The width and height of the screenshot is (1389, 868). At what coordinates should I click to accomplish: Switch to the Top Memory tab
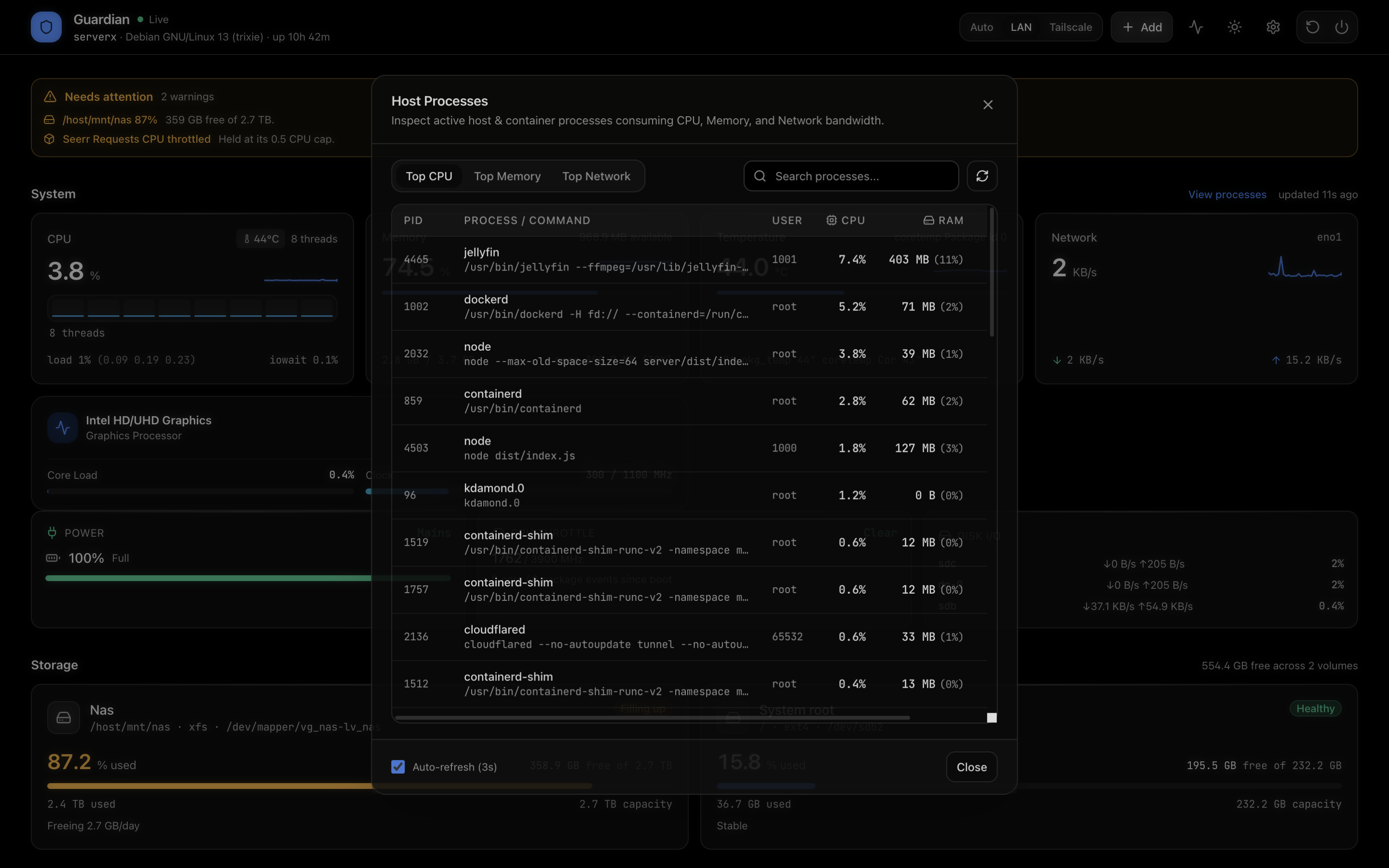[x=507, y=176]
